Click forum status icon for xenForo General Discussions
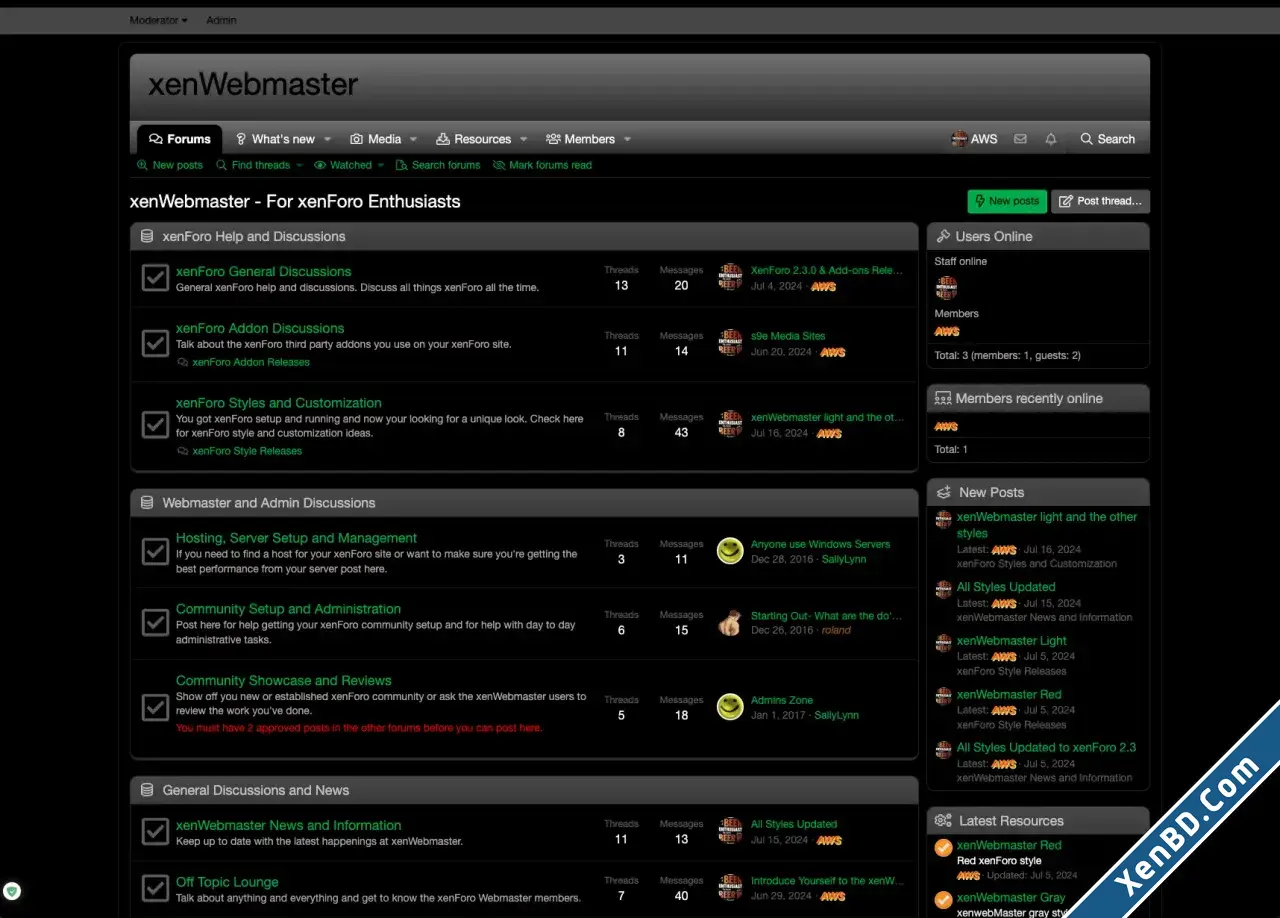 coord(155,278)
